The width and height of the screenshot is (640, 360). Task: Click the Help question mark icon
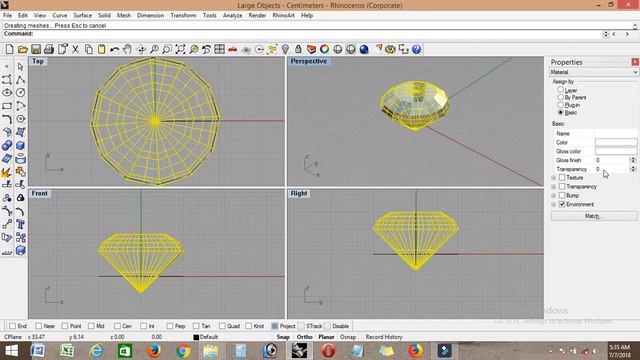(416, 49)
